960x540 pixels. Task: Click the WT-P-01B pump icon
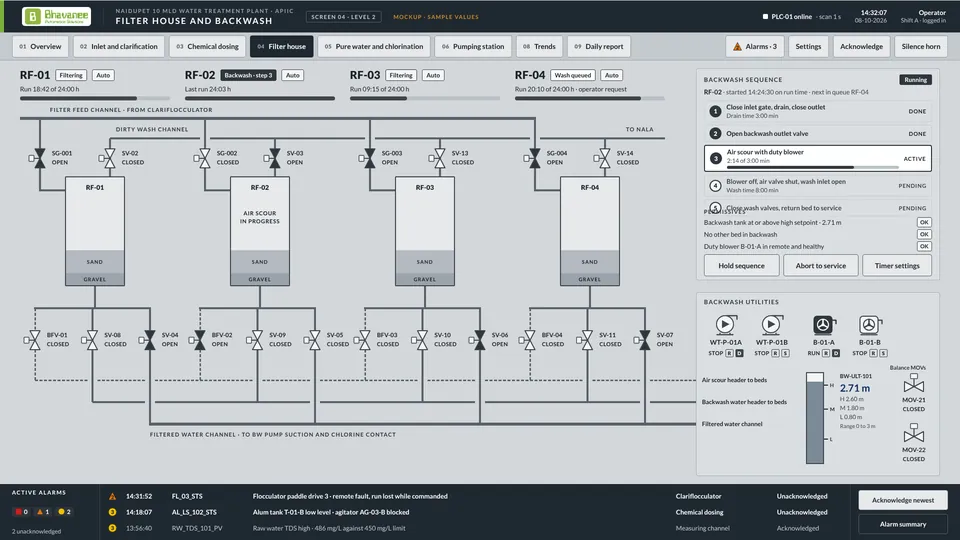click(771, 324)
